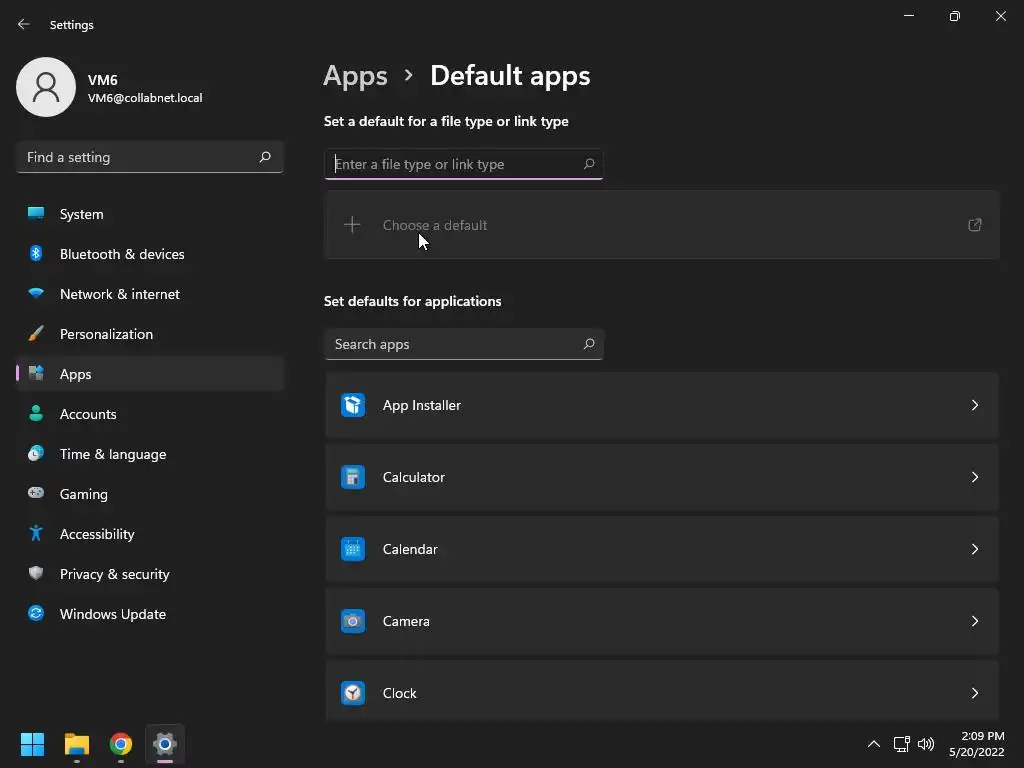The height and width of the screenshot is (768, 1024).
Task: Open Windows Update section
Action: coord(112,614)
